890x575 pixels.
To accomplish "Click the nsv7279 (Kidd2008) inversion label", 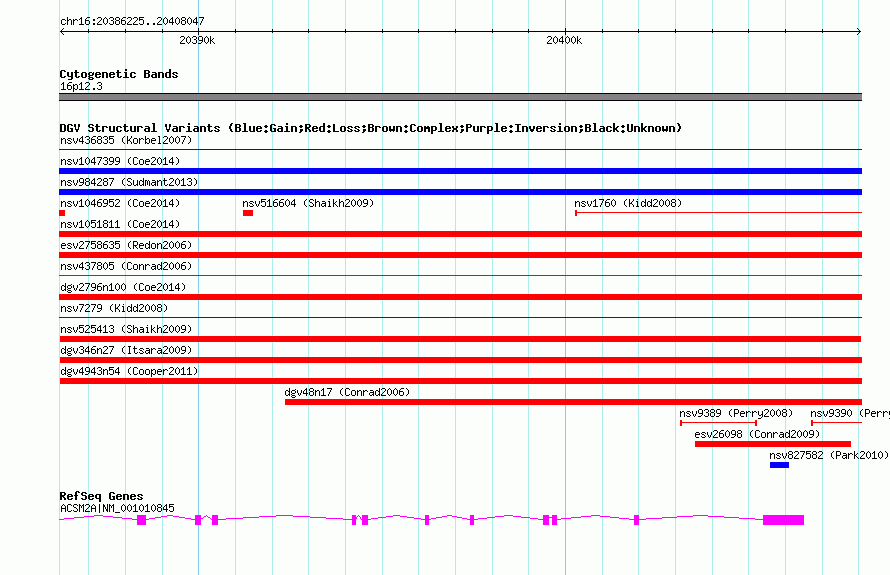I will (114, 308).
